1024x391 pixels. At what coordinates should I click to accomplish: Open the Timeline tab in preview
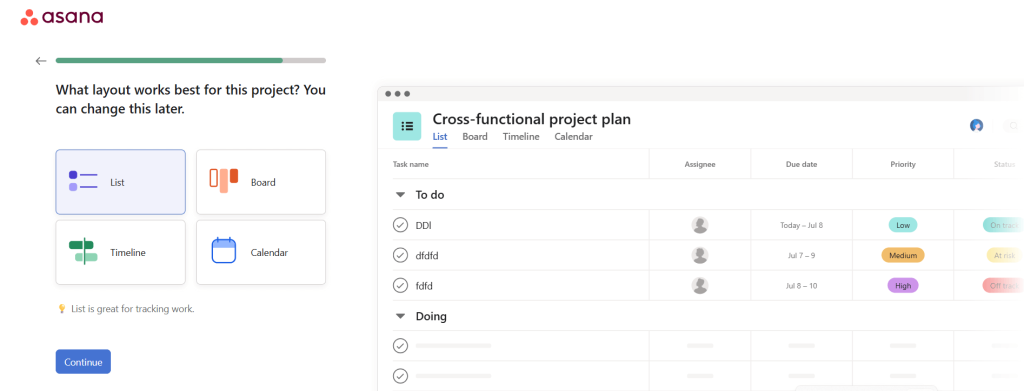(x=521, y=137)
